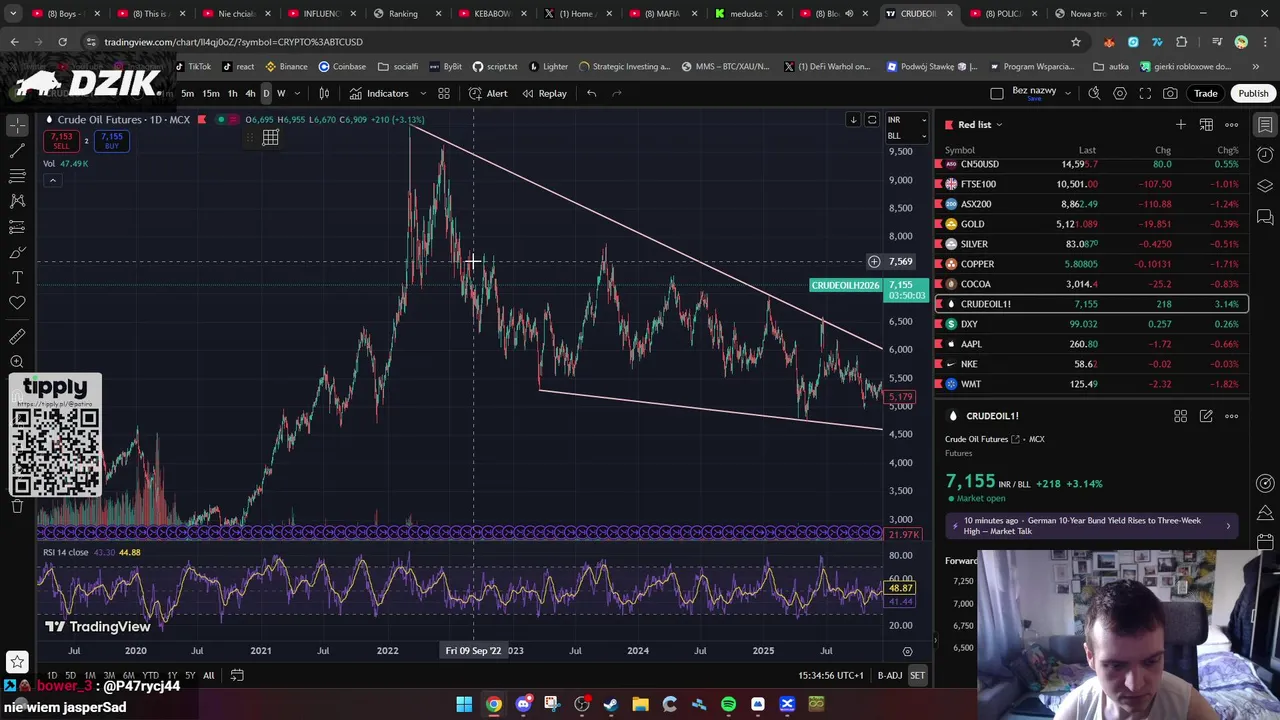
Task: Edit symbol note pencil icon
Action: point(1206,416)
